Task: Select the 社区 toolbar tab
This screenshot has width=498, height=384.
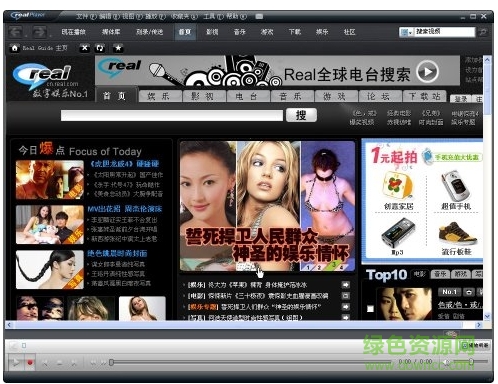Action: click(349, 32)
